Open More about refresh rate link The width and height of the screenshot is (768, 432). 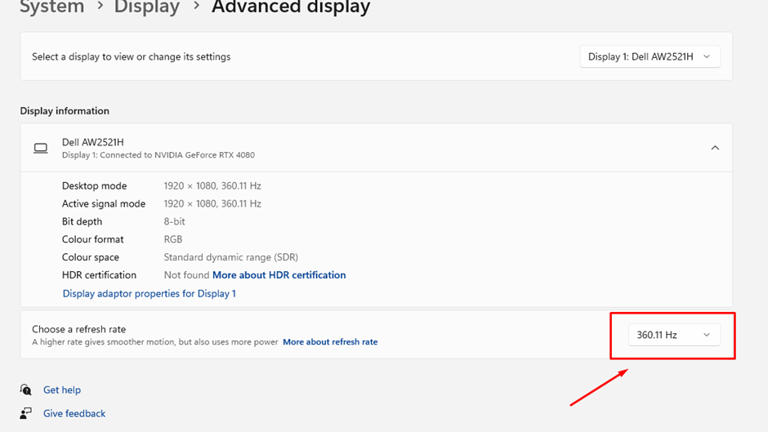tap(330, 342)
